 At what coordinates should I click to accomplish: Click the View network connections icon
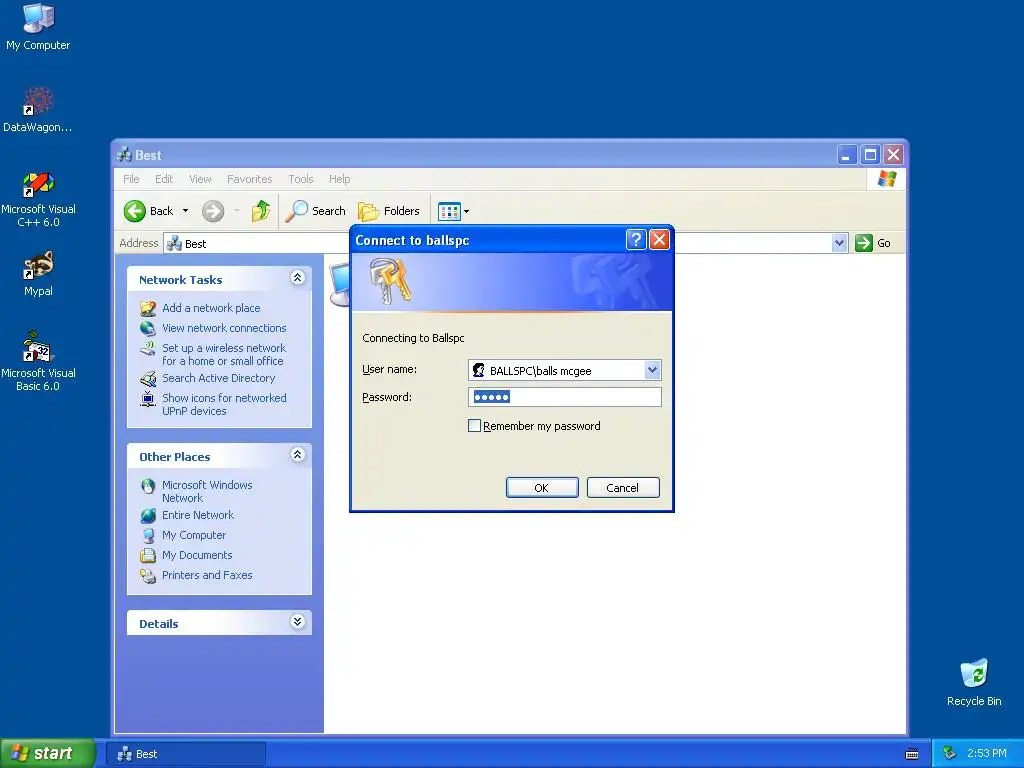click(x=148, y=328)
